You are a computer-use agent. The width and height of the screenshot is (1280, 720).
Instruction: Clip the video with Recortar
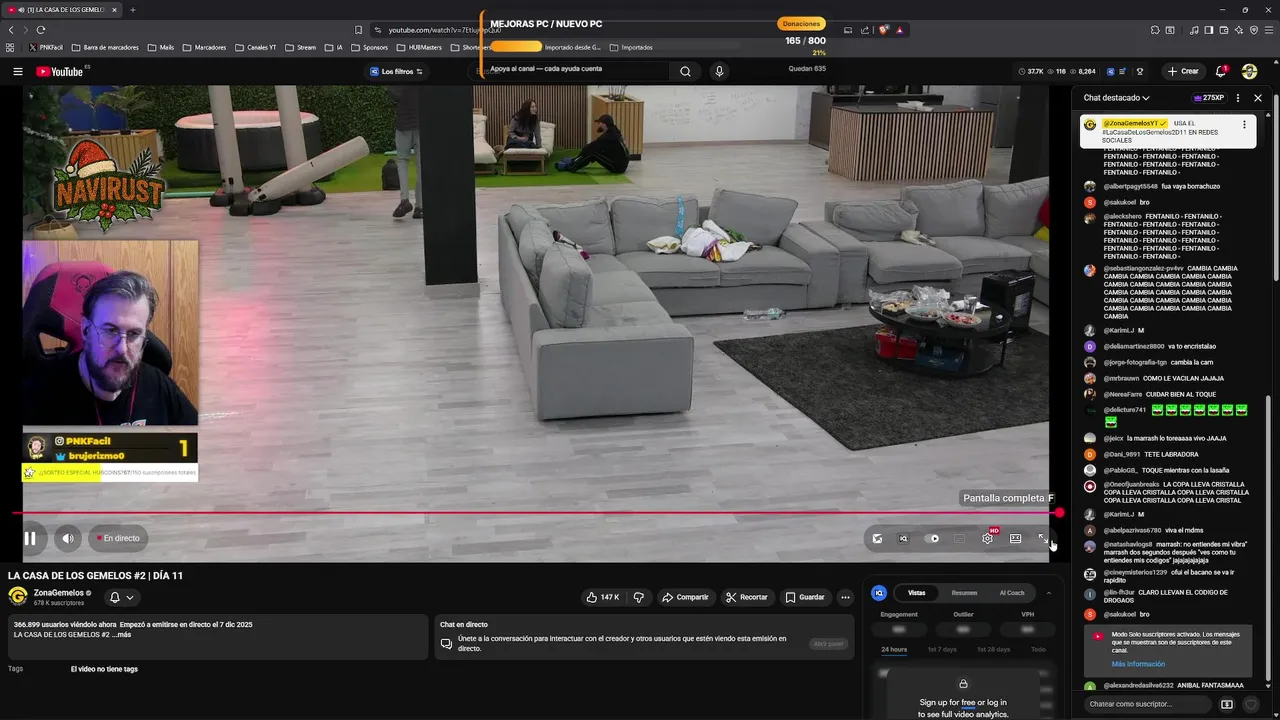pyautogui.click(x=747, y=597)
